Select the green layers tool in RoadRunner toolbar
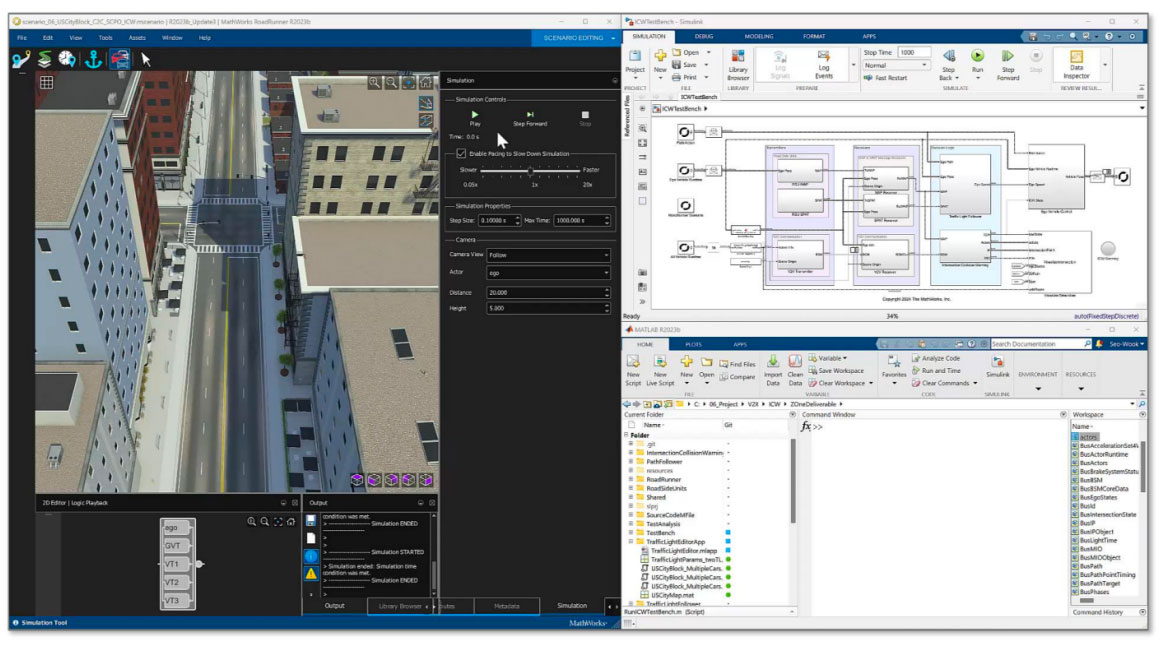 point(45,59)
